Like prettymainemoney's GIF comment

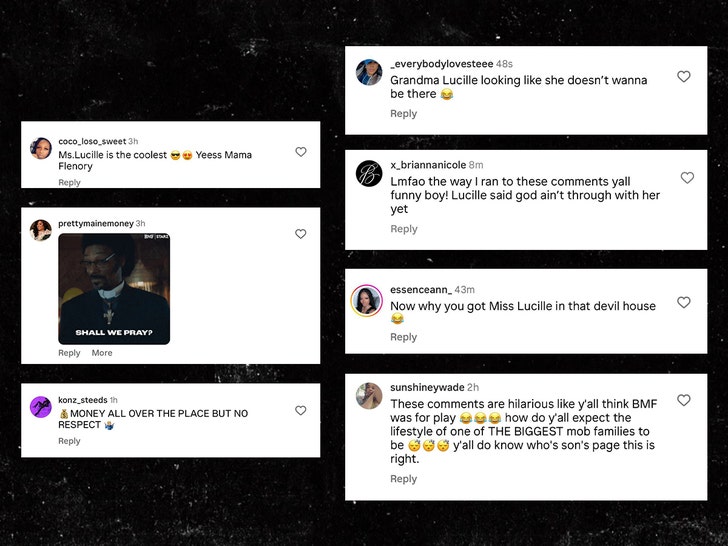click(x=300, y=234)
